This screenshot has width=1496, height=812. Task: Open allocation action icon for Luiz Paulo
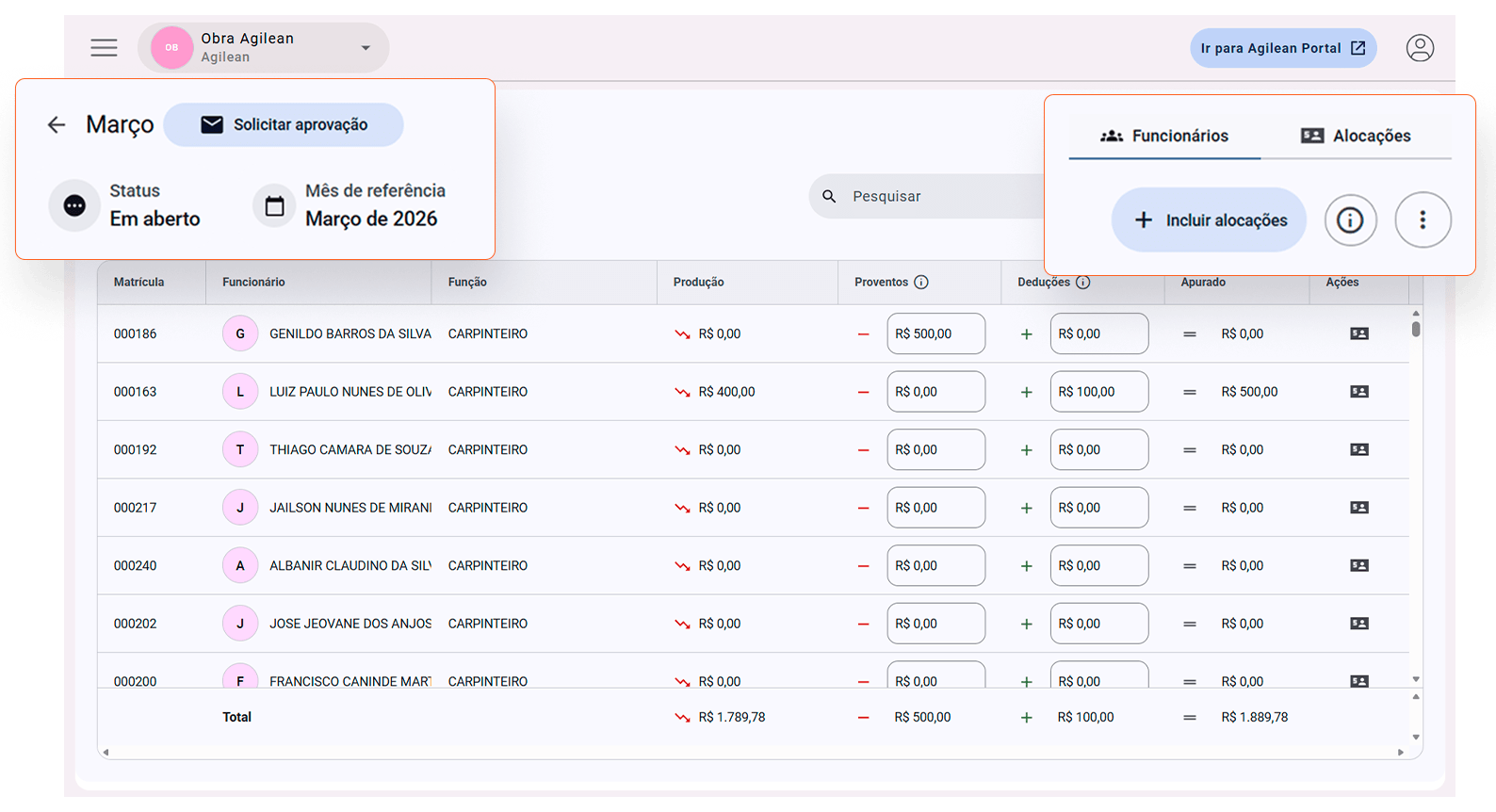(1358, 392)
